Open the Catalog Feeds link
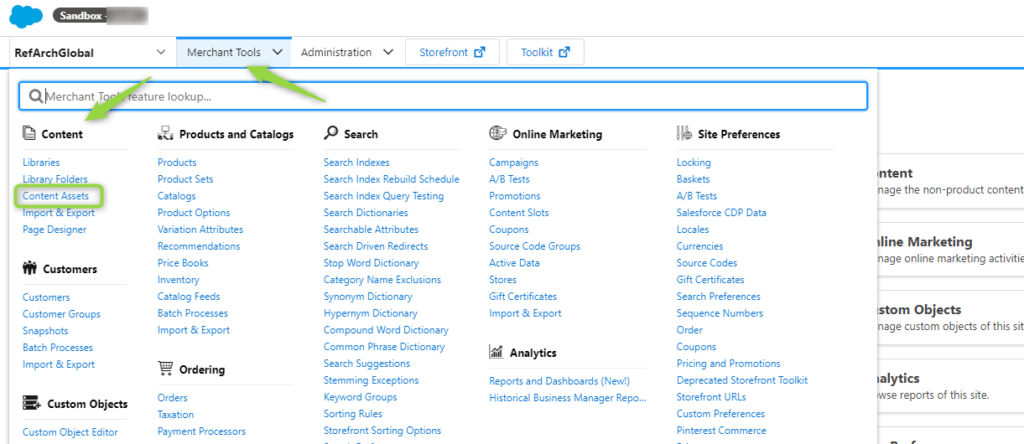This screenshot has width=1024, height=444. click(x=189, y=296)
